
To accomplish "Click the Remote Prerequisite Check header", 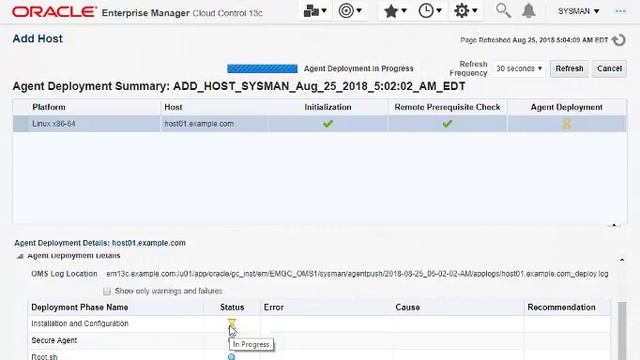I will click(447, 107).
